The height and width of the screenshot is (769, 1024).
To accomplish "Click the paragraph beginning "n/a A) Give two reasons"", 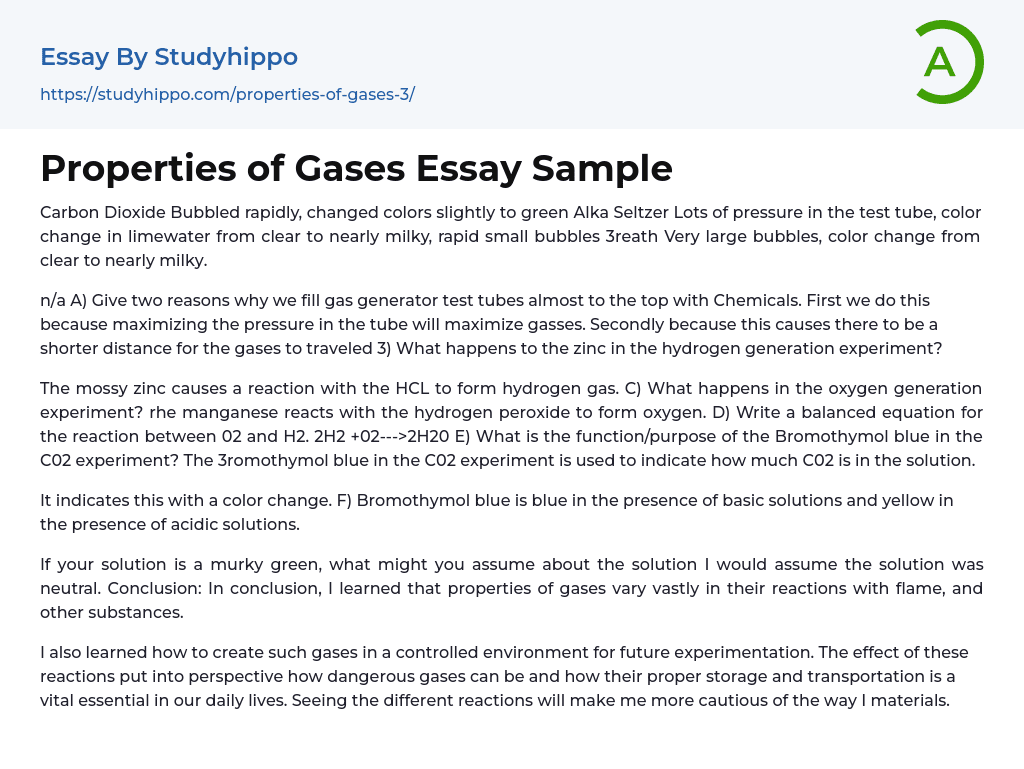I will click(510, 322).
